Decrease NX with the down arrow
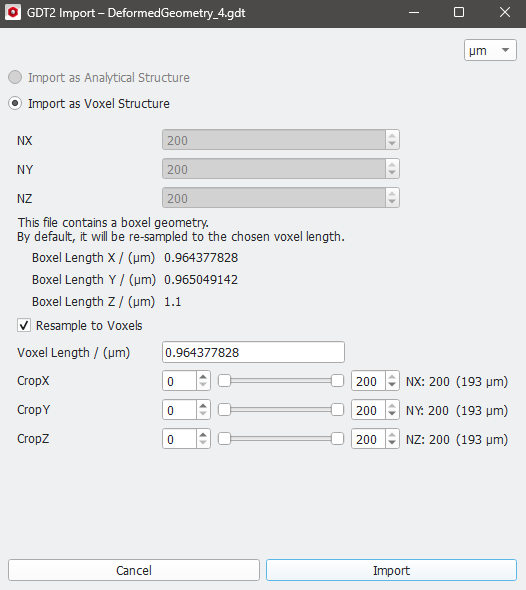 click(392, 144)
